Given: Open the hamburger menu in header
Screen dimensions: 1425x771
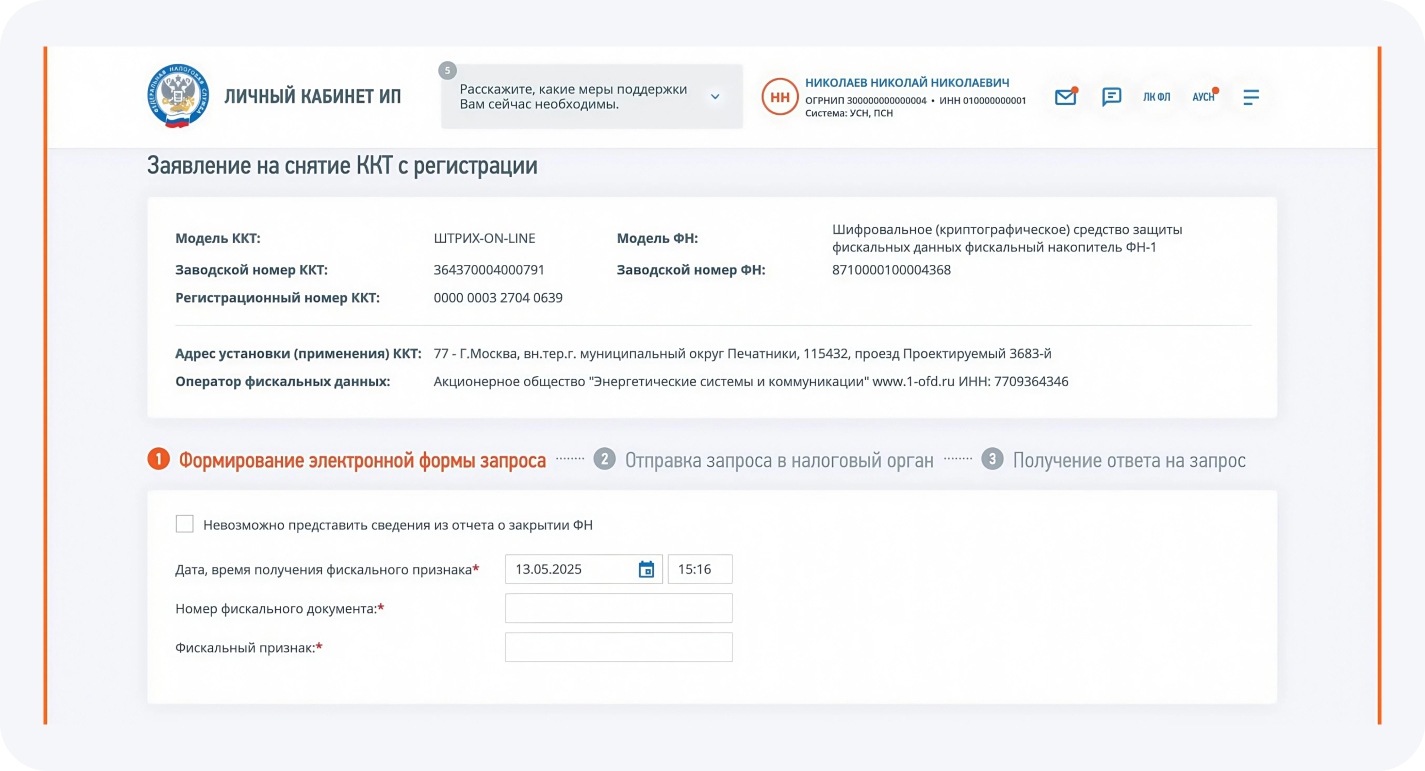Looking at the screenshot, I should click(x=1251, y=97).
